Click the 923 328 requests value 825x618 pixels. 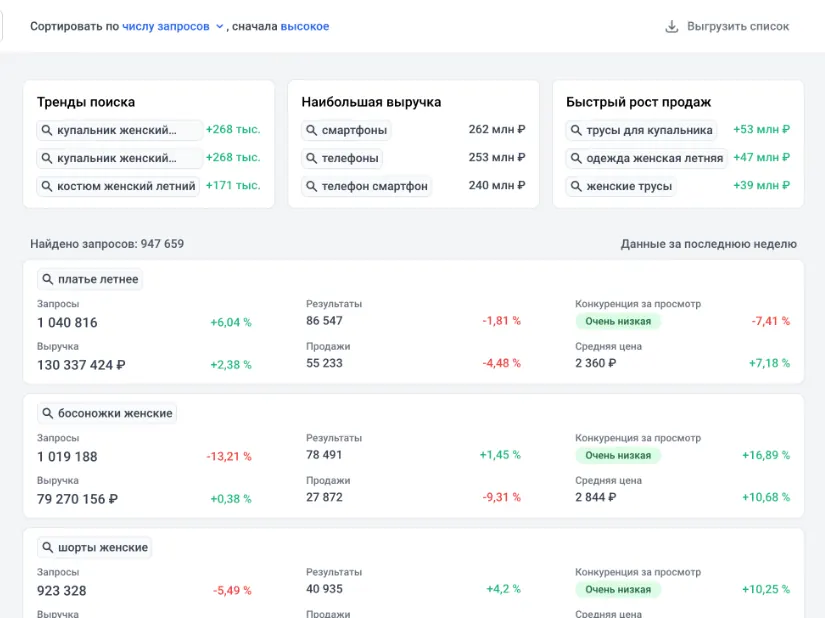point(62,591)
